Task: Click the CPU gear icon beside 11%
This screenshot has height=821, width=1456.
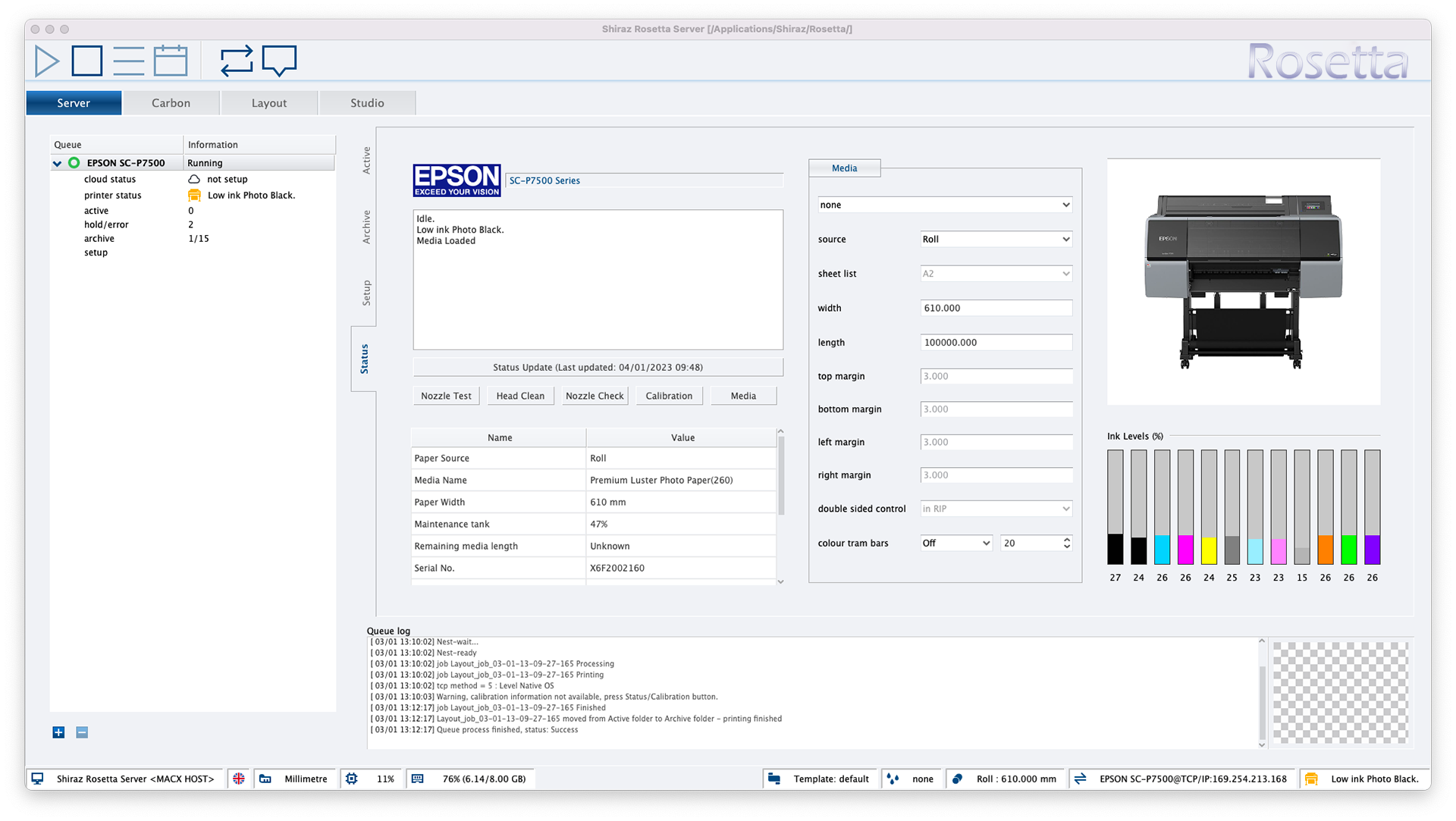Action: coord(352,779)
